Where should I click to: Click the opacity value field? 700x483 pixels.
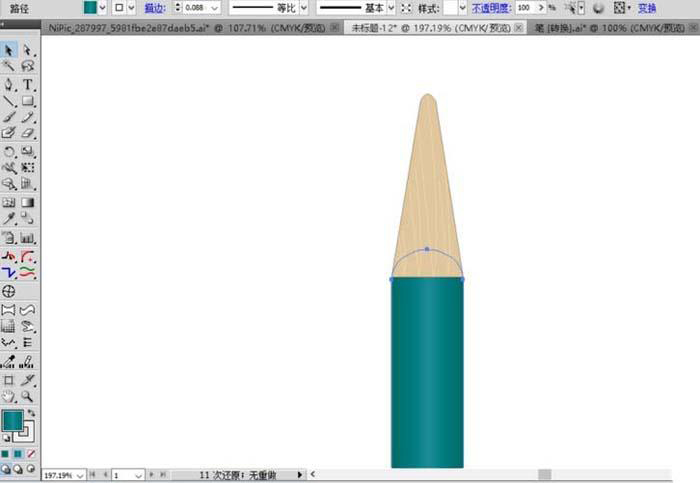point(525,8)
